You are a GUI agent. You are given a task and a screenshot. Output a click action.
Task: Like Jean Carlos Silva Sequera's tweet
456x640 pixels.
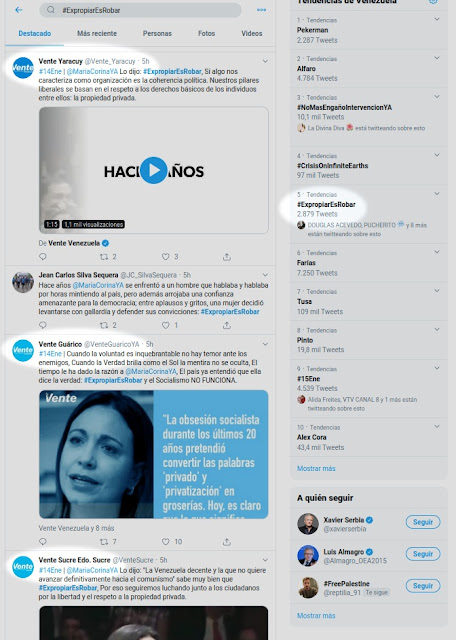165,325
